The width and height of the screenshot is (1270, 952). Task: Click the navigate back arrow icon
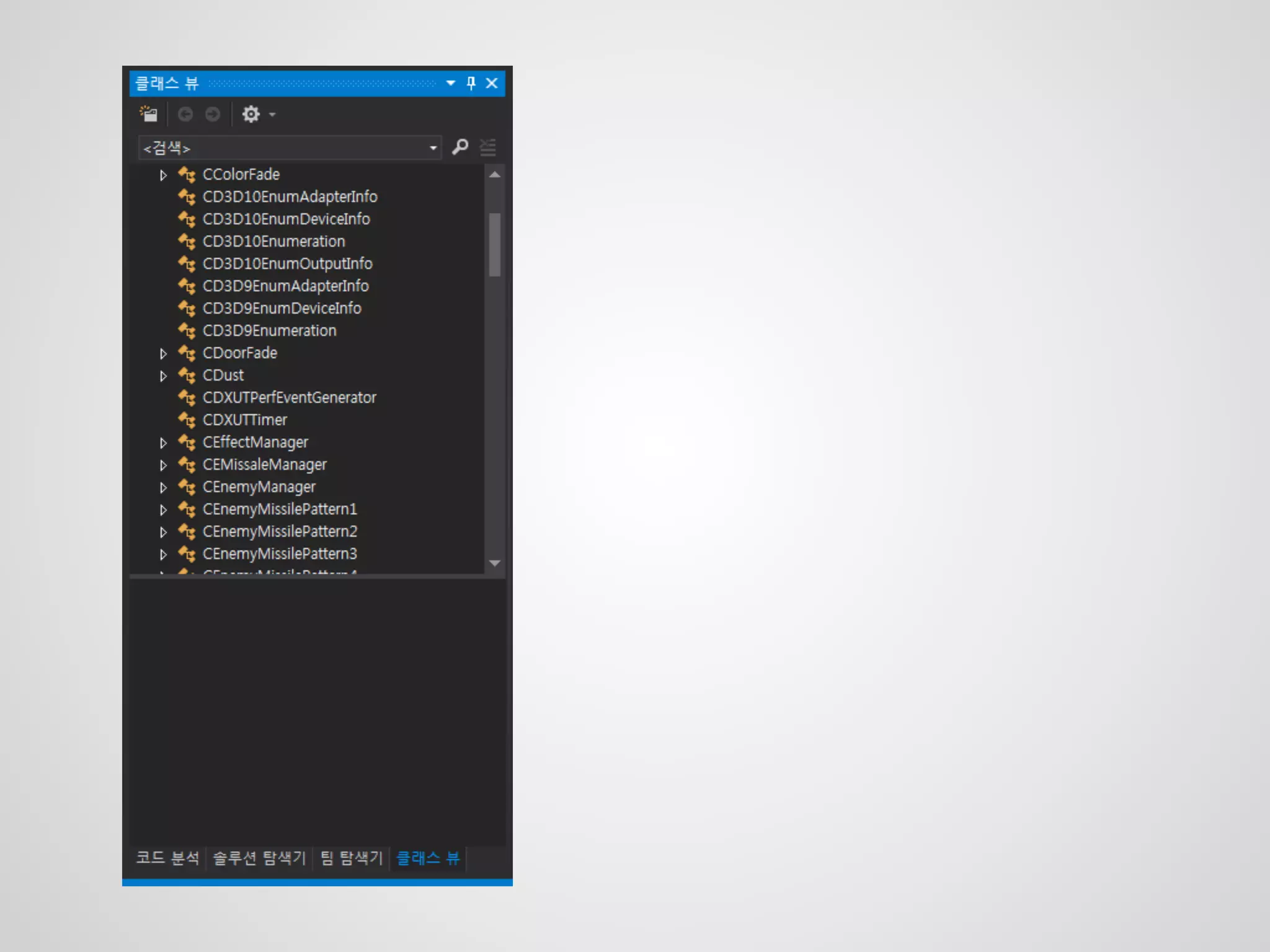point(185,114)
